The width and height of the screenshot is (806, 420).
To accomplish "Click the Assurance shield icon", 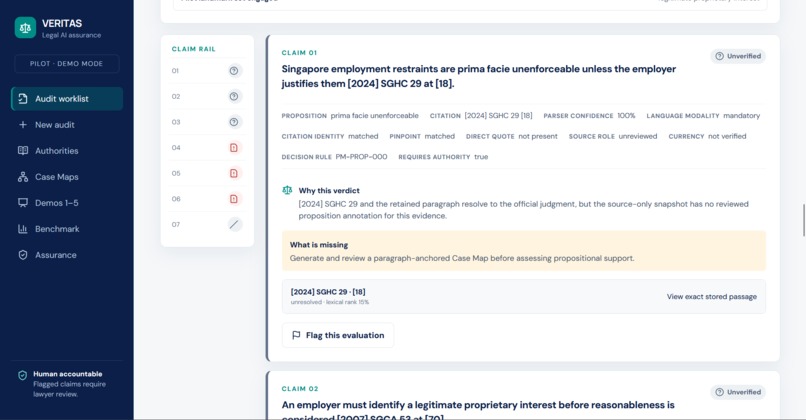I will coord(23,255).
